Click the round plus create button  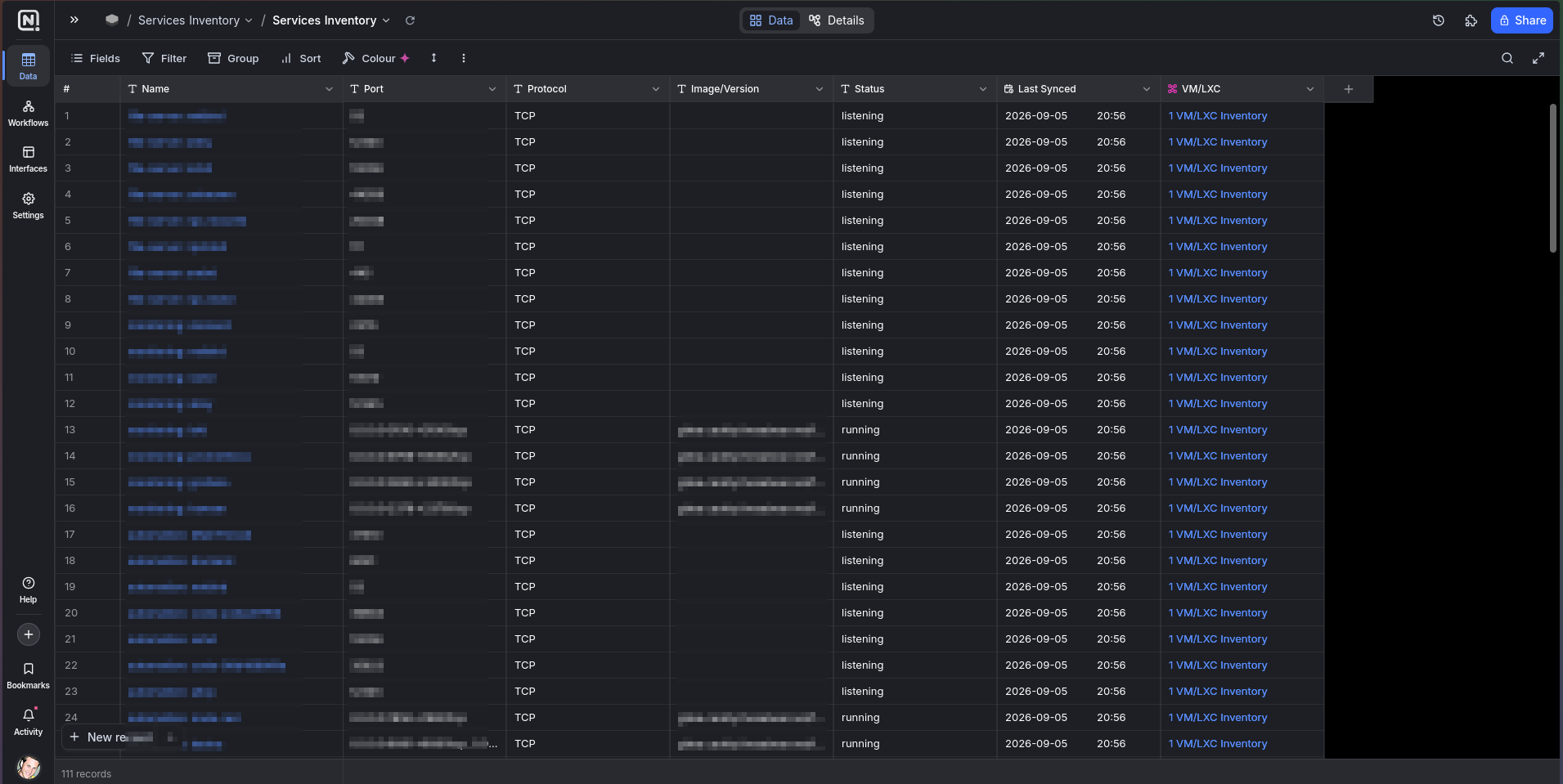(29, 634)
